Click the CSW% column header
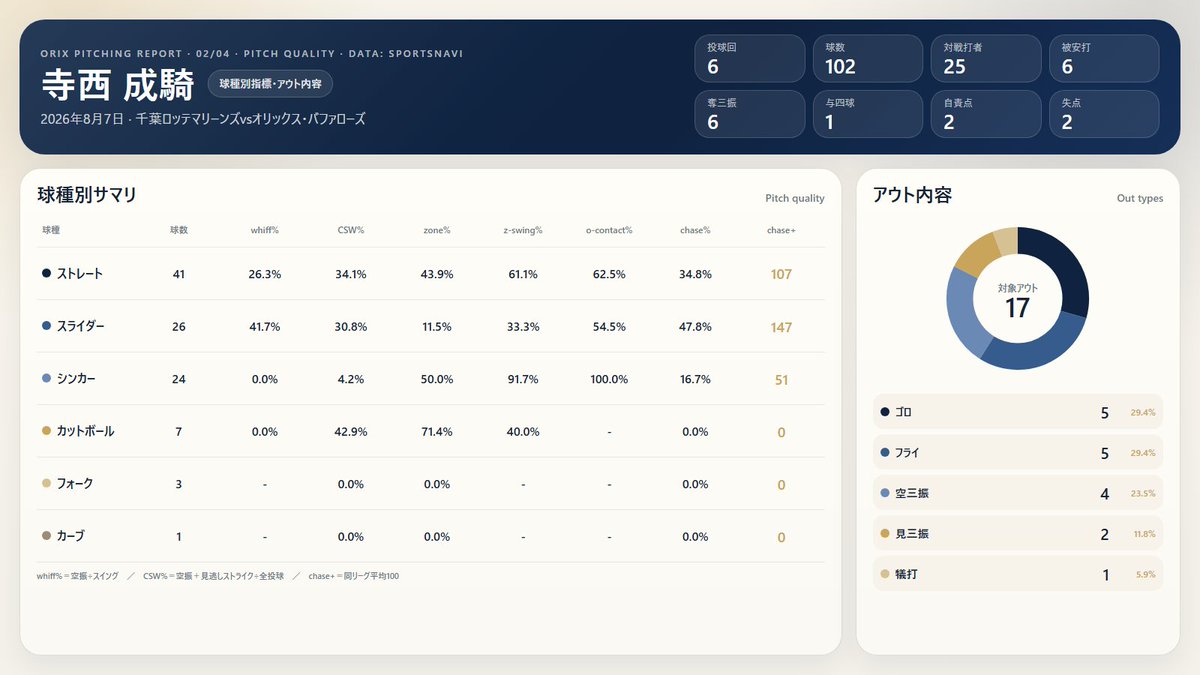The width and height of the screenshot is (1200, 675). point(351,230)
